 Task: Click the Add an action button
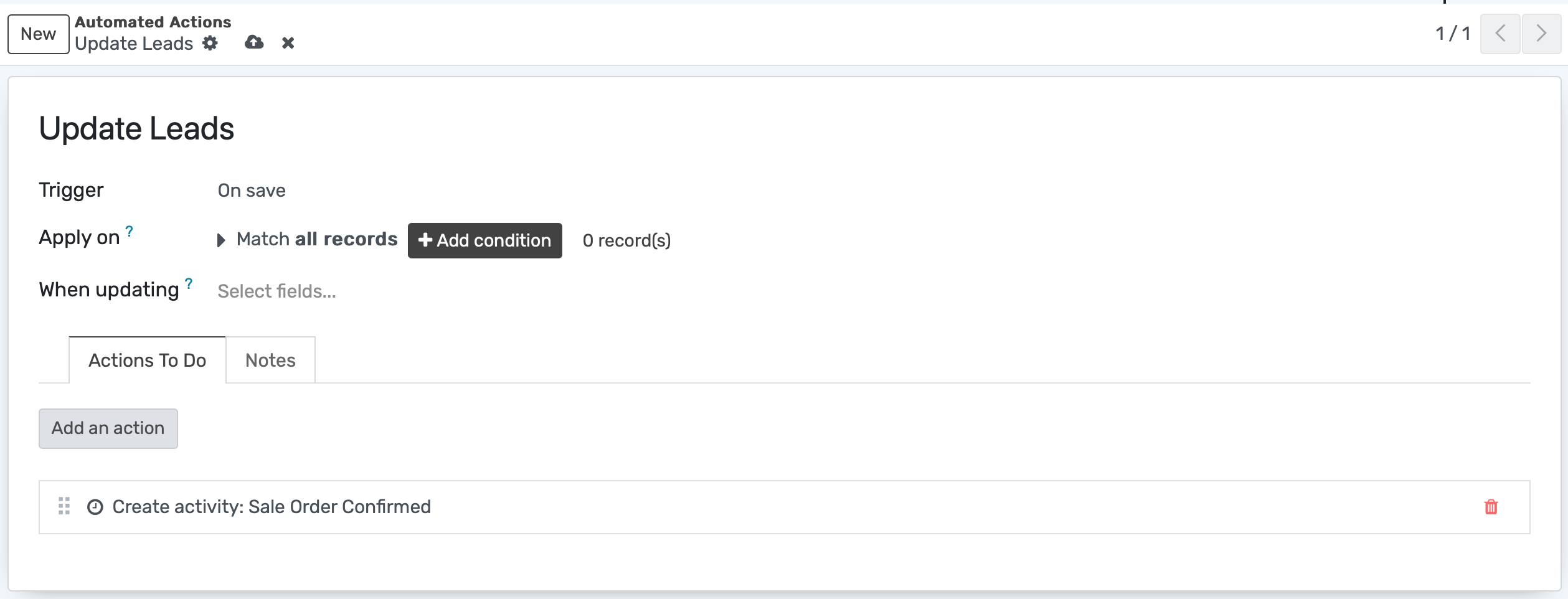108,428
